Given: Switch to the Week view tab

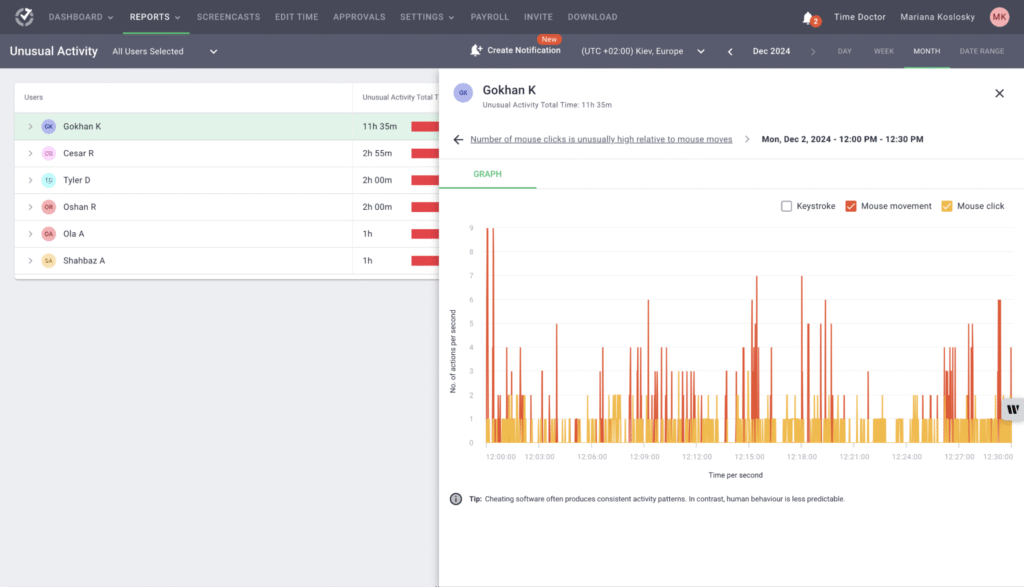Looking at the screenshot, I should pos(883,51).
